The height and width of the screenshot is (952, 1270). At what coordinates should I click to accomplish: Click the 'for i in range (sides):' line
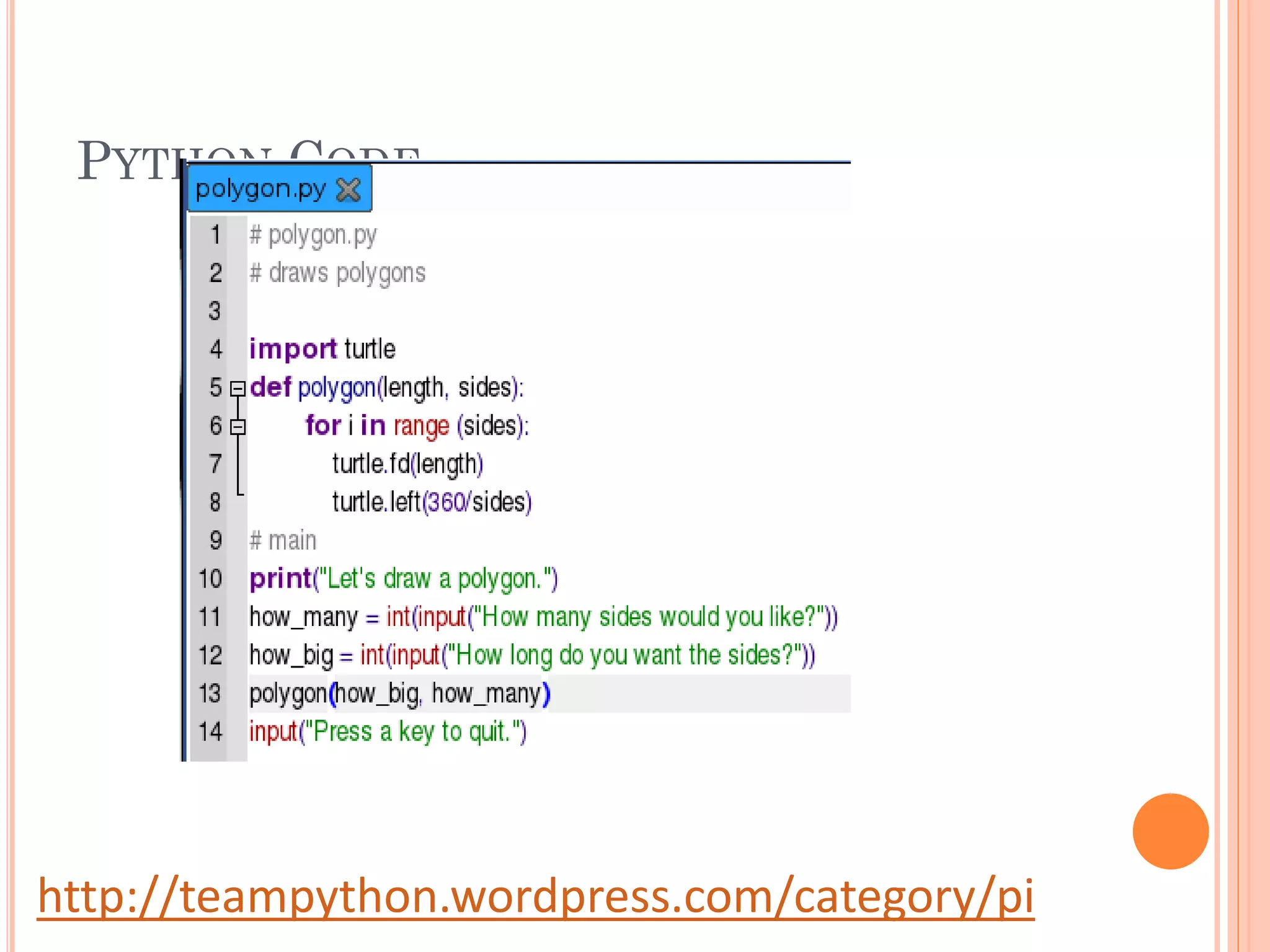[417, 426]
